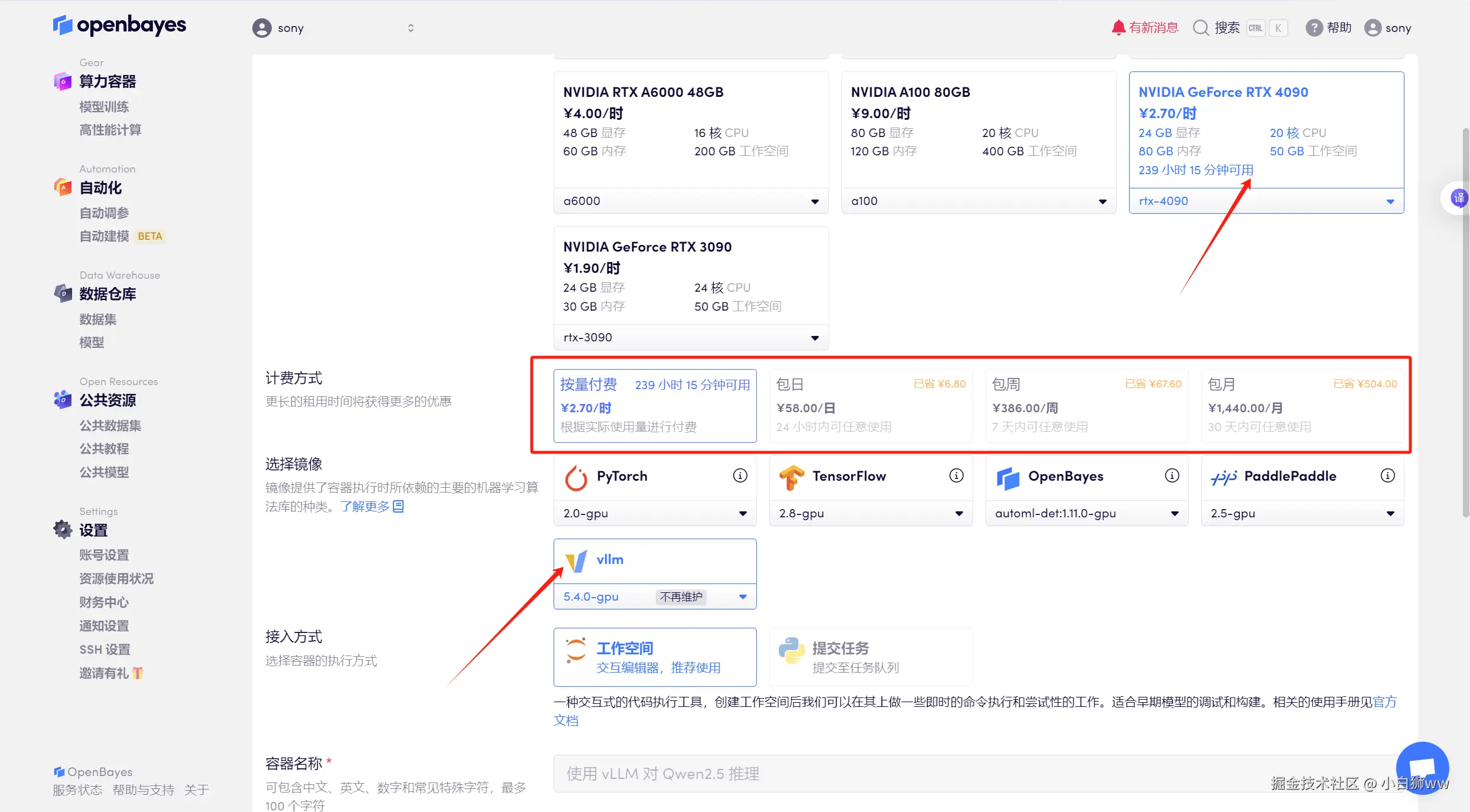Select 包日 daily billing option
The image size is (1470, 812).
[870, 406]
